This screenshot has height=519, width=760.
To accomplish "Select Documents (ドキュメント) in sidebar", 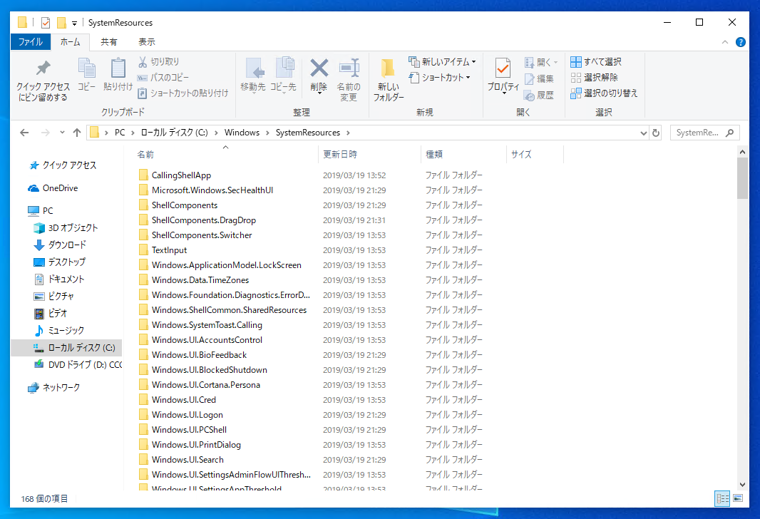I will tap(59, 279).
